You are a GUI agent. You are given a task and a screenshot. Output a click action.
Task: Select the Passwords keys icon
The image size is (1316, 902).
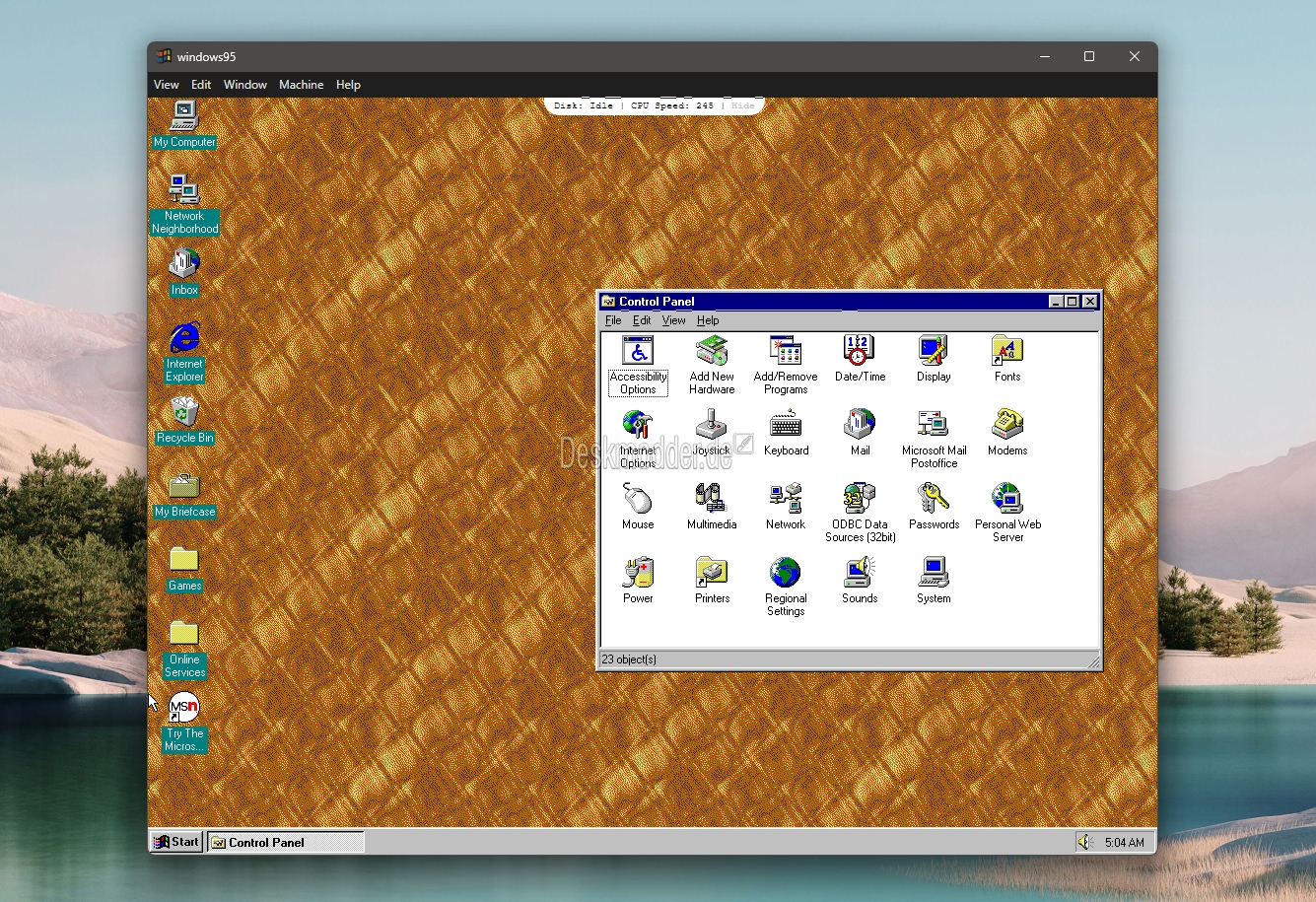pyautogui.click(x=934, y=499)
